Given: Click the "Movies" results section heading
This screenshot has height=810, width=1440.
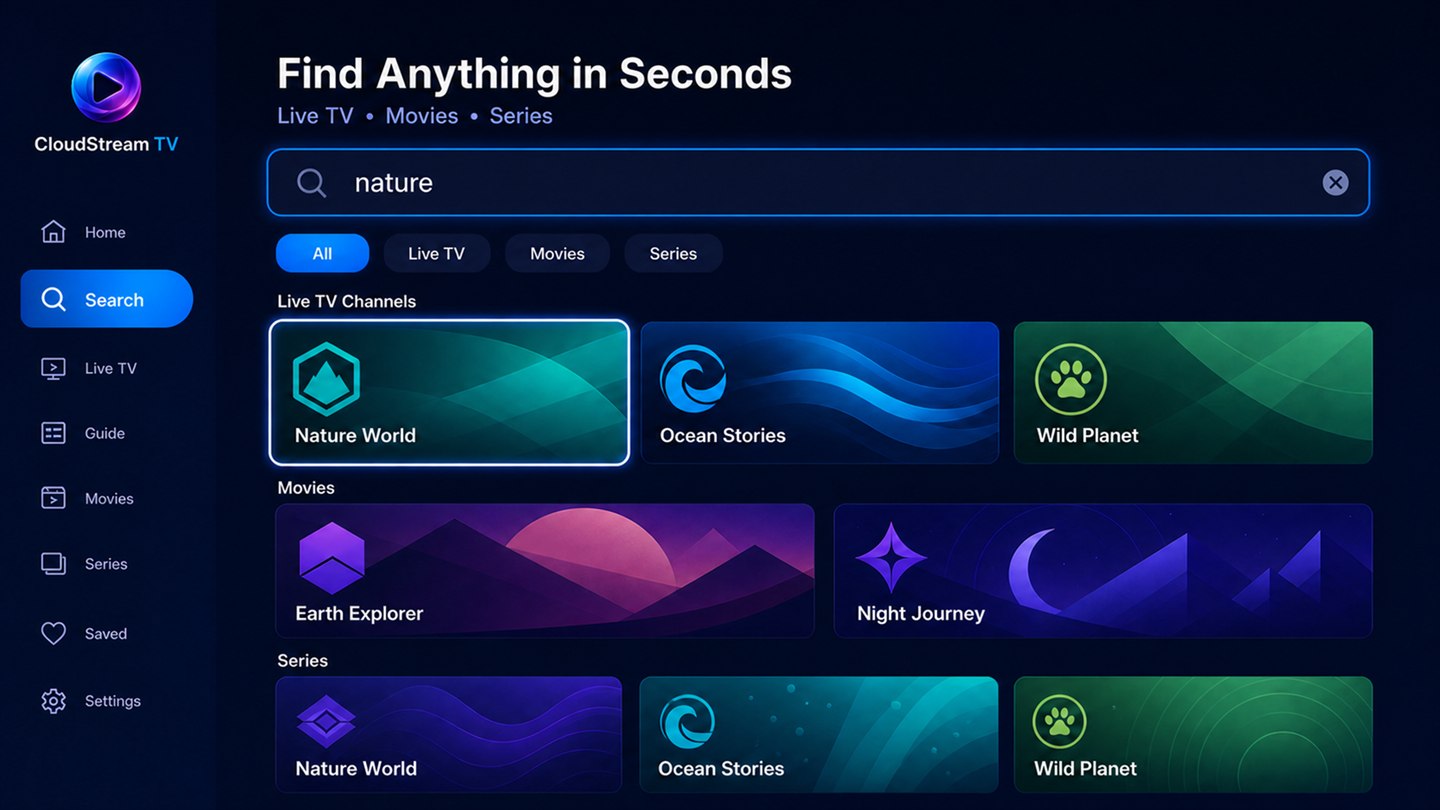Looking at the screenshot, I should (x=306, y=488).
